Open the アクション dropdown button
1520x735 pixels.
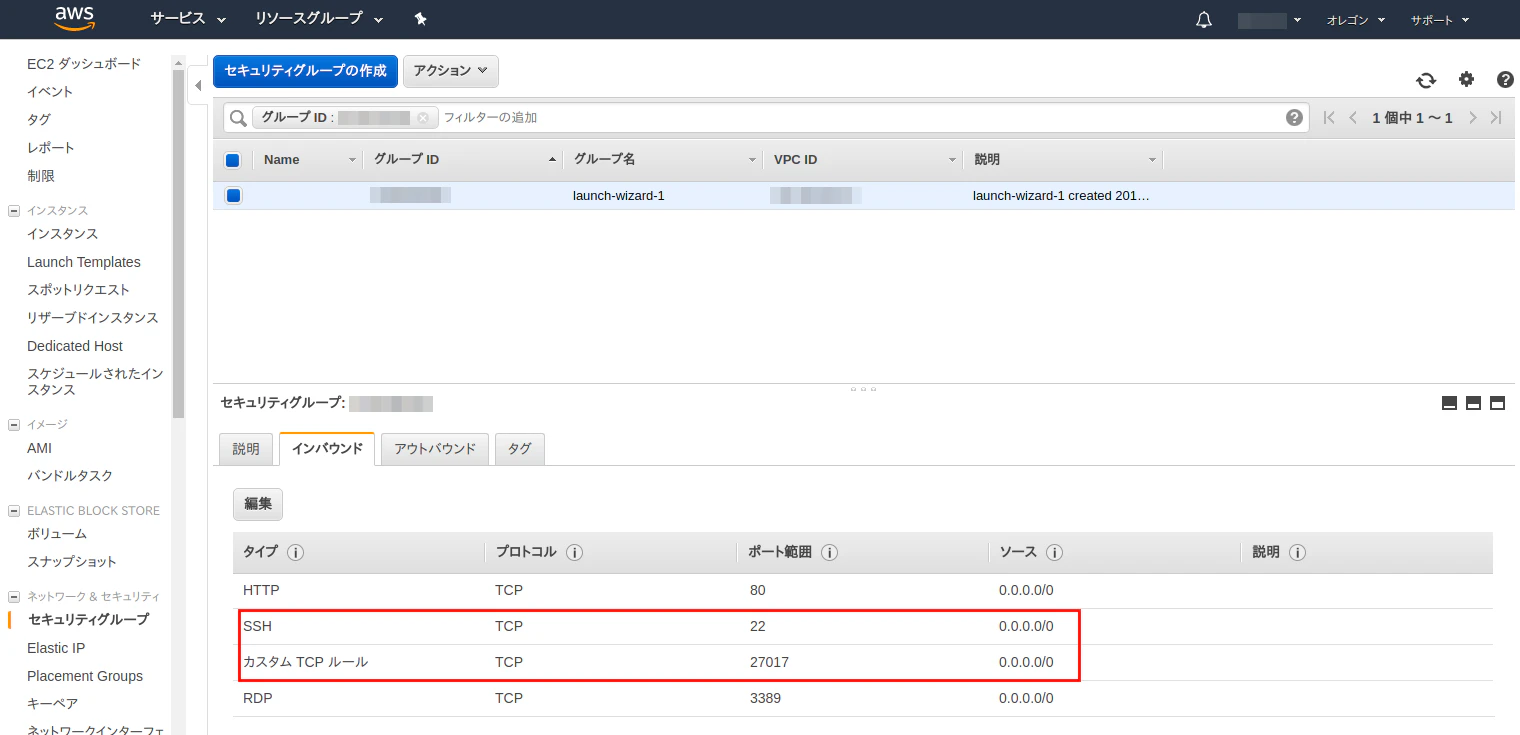450,71
